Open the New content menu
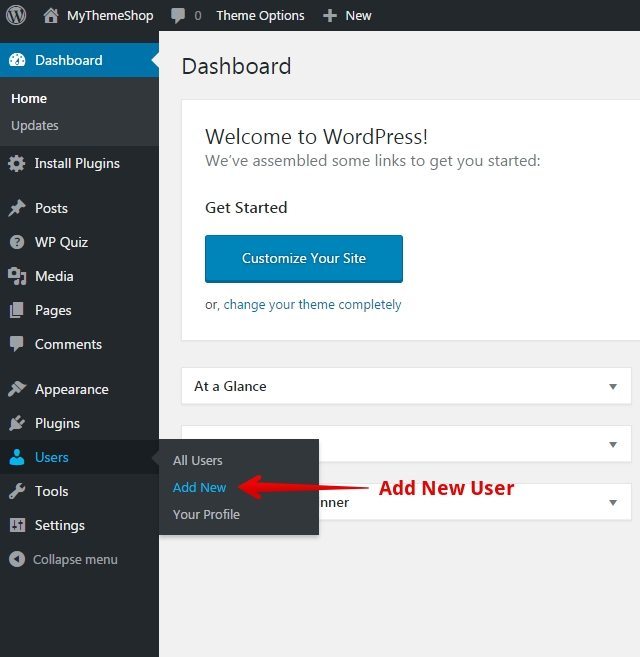 click(x=358, y=16)
